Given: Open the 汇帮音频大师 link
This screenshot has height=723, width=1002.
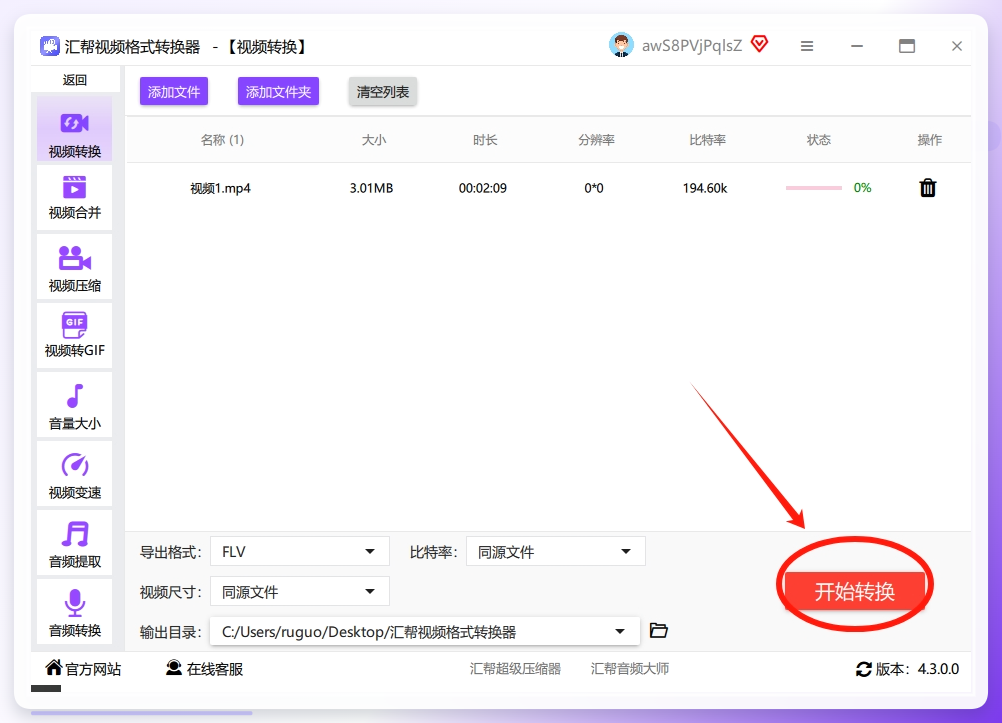Looking at the screenshot, I should point(629,669).
